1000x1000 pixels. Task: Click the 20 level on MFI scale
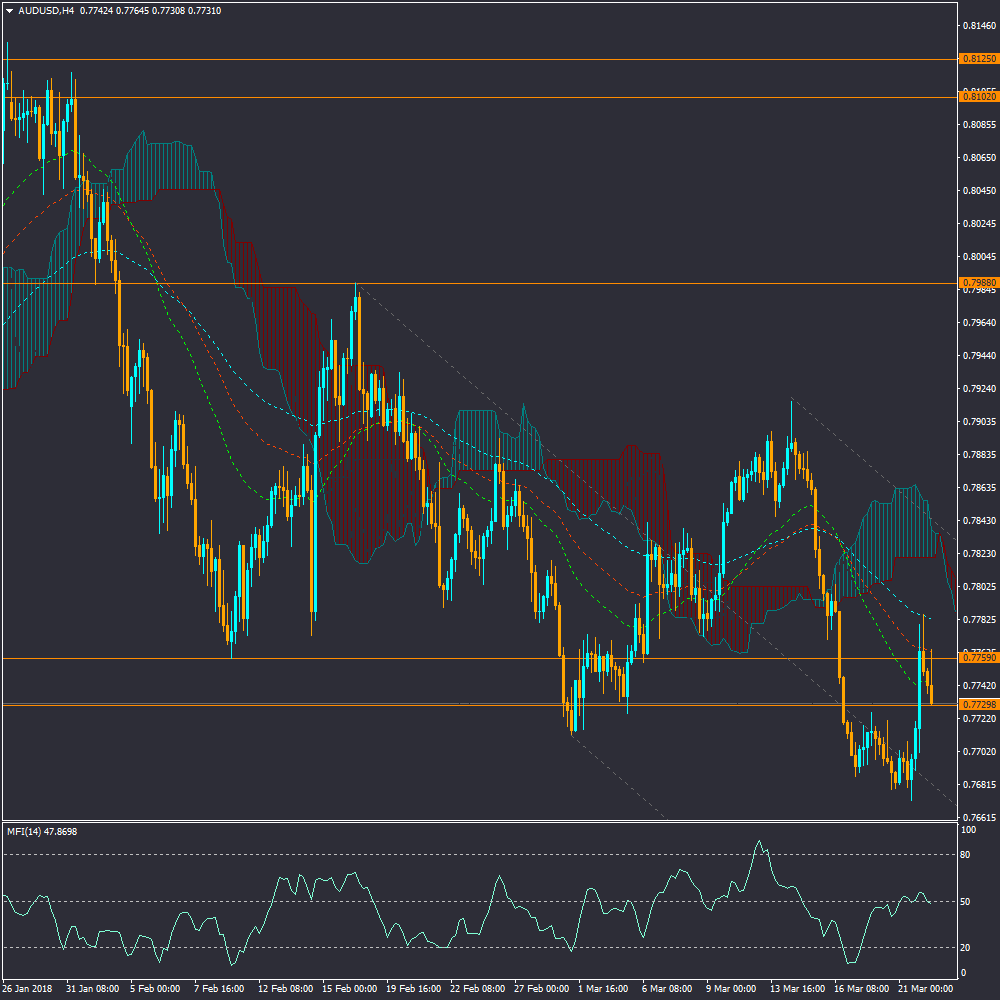966,947
